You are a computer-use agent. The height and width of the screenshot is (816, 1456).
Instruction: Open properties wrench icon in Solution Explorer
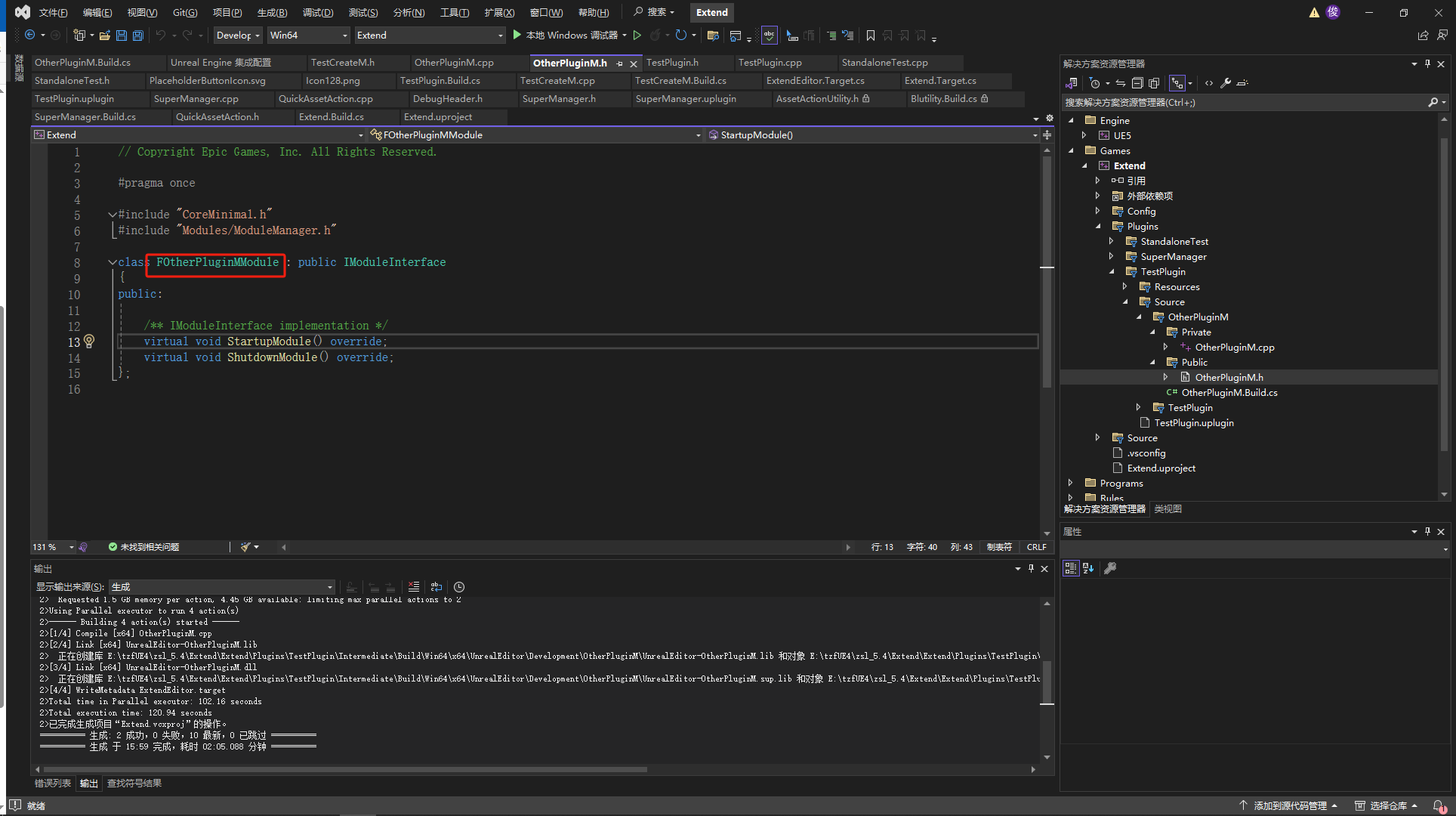(x=1226, y=83)
